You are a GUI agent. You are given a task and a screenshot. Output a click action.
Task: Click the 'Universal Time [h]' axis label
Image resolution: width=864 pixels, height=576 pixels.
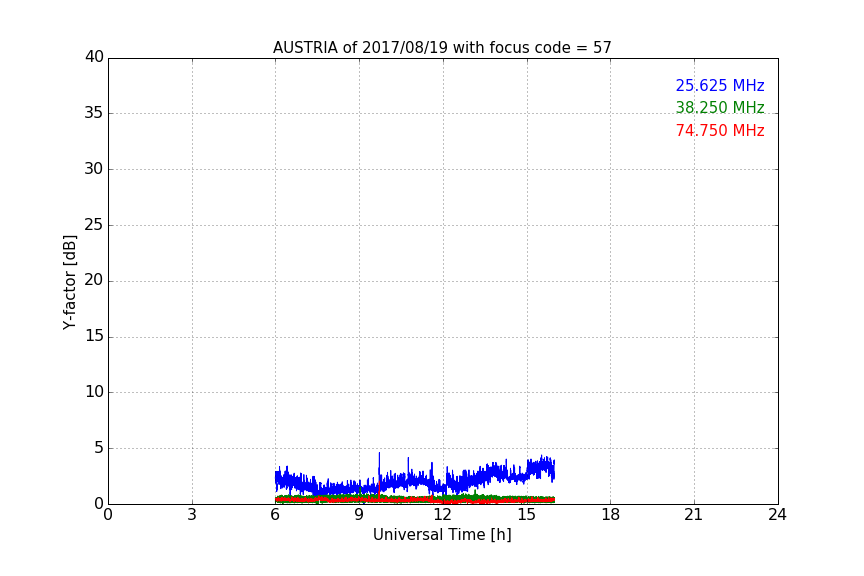(442, 535)
